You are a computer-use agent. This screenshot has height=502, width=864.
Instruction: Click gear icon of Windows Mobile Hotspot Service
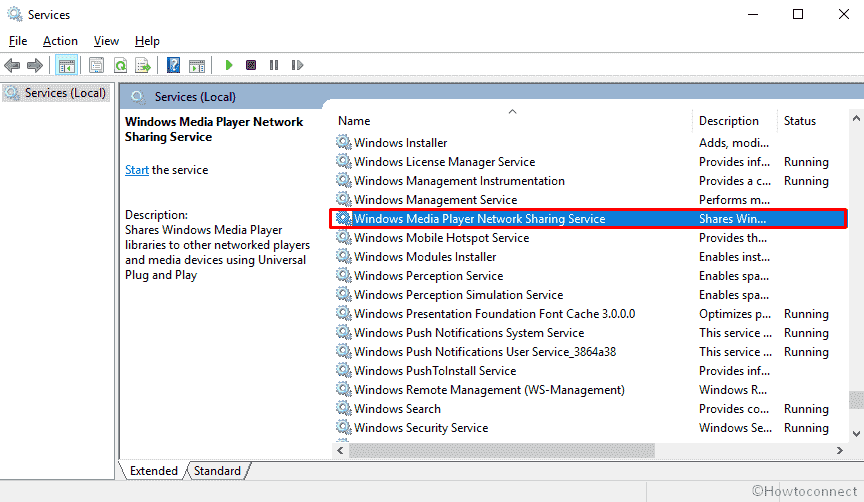[344, 237]
